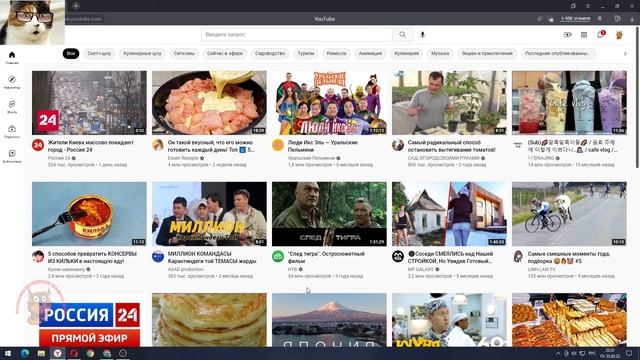
Task: Select the 'Ситкомы' chip
Action: pos(184,53)
